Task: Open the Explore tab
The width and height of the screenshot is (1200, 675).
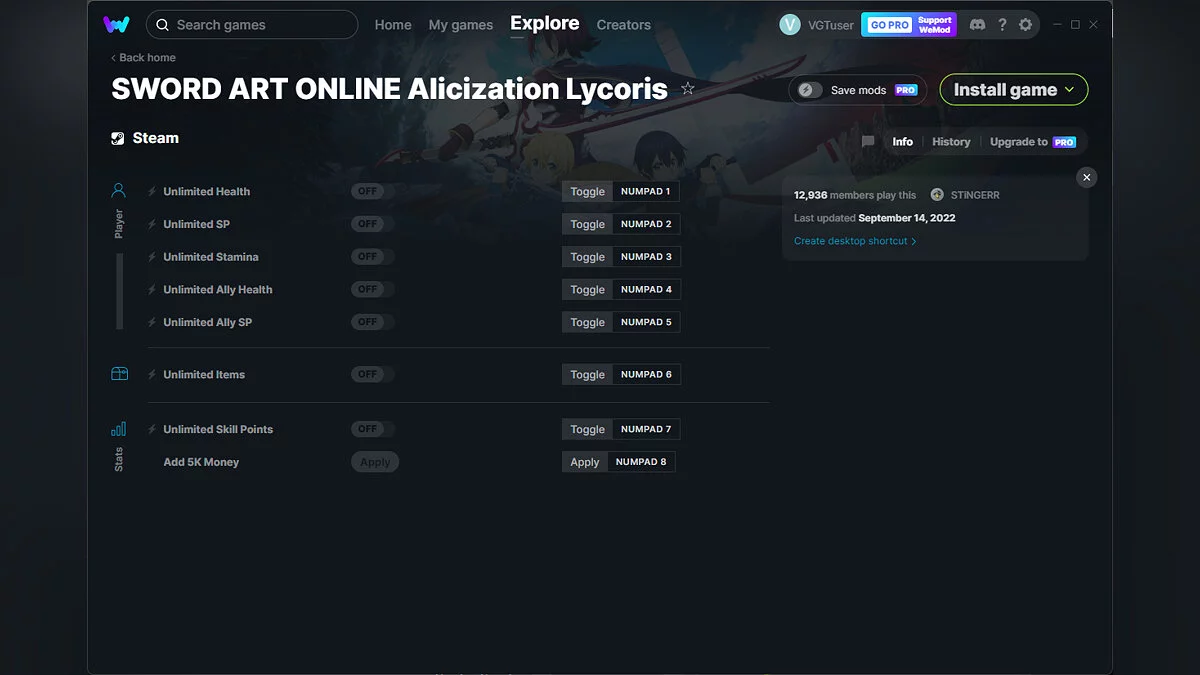Action: (x=544, y=23)
